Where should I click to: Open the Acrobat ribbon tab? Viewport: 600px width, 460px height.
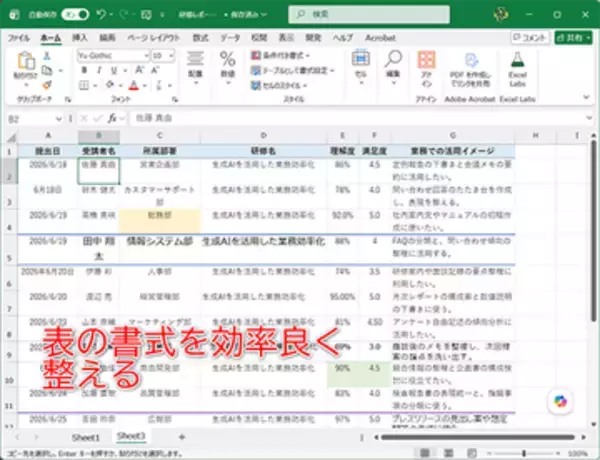380,38
